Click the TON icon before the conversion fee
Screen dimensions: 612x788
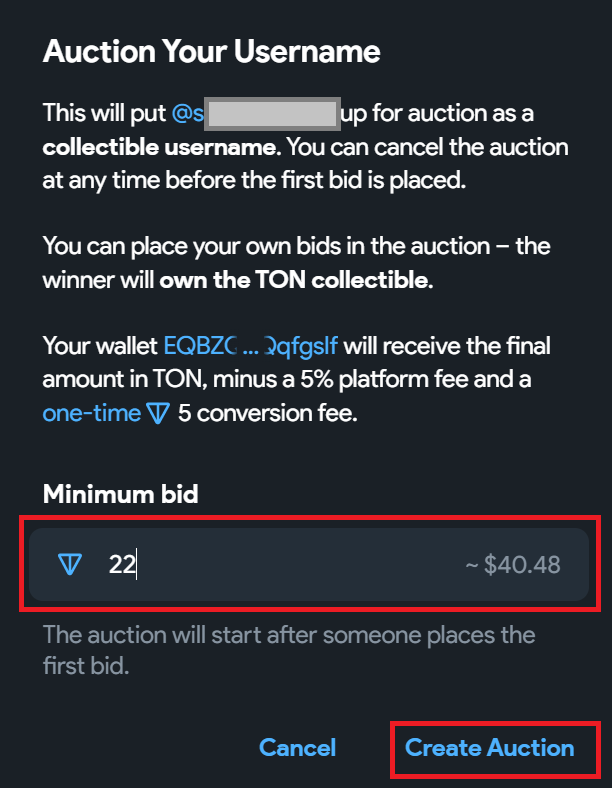[158, 414]
